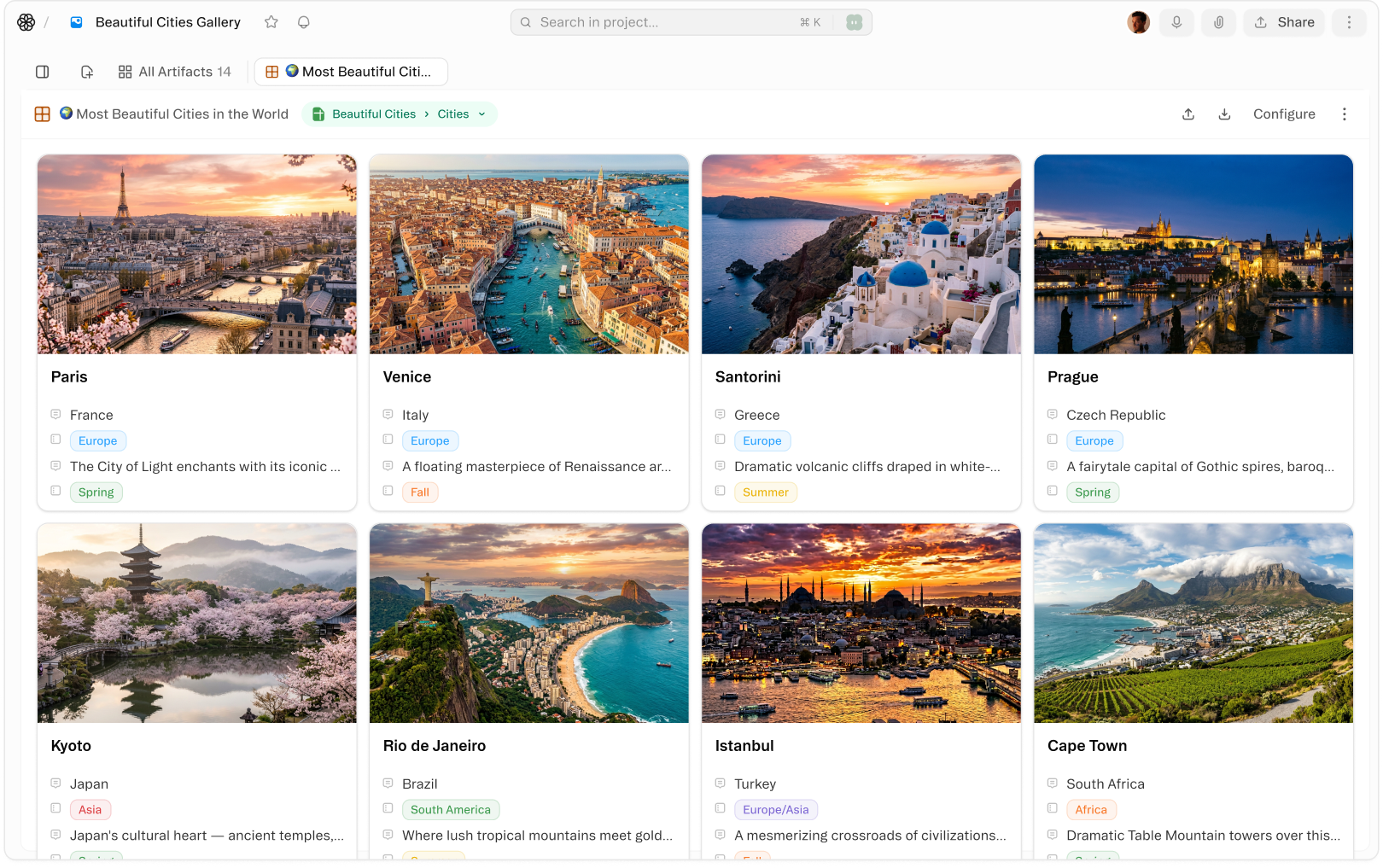Screen dimensions: 1383x868
Task: Switch to the All Artifacts tab
Action: (175, 72)
